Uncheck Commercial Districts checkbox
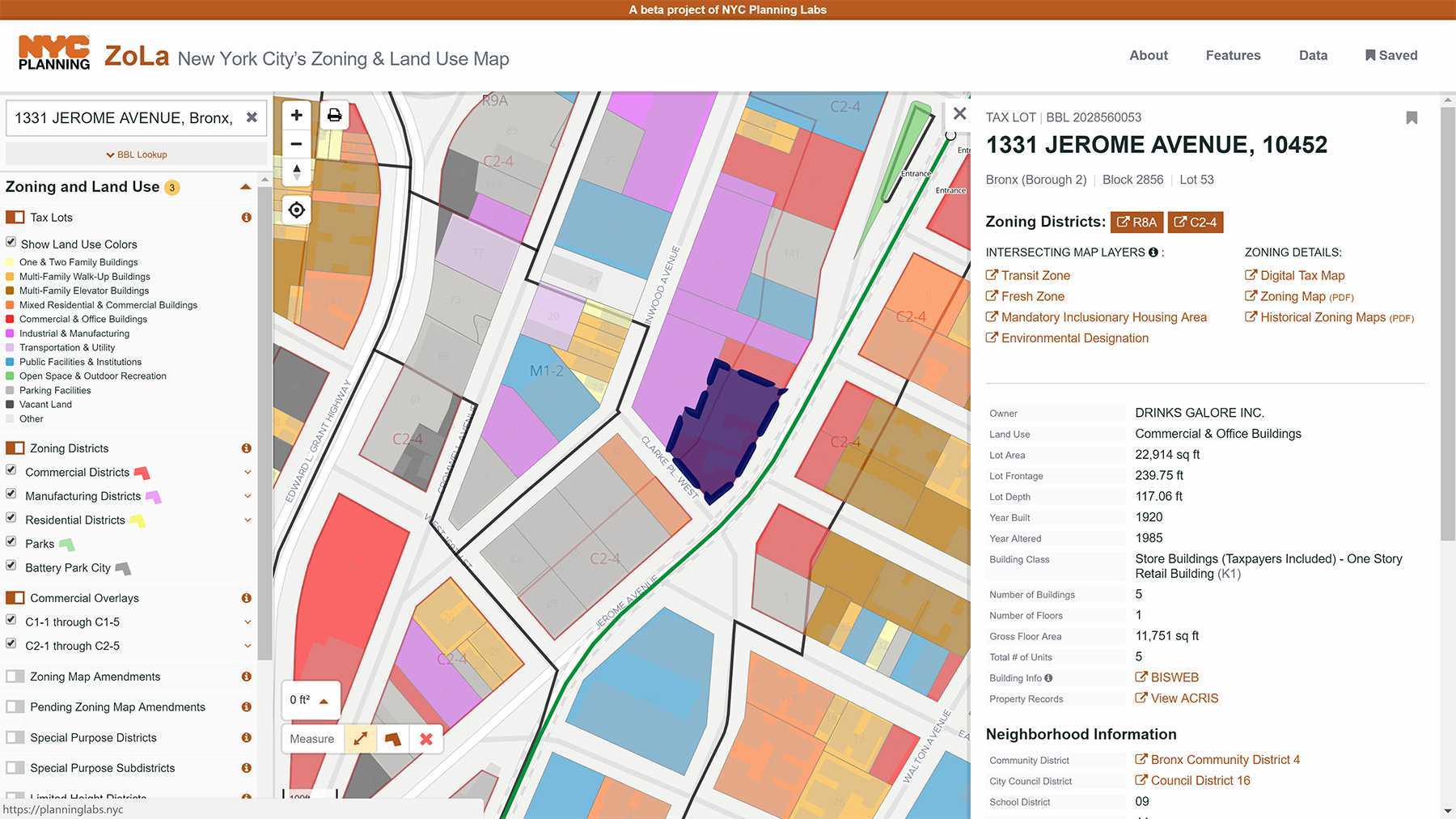This screenshot has height=819, width=1456. tap(11, 470)
